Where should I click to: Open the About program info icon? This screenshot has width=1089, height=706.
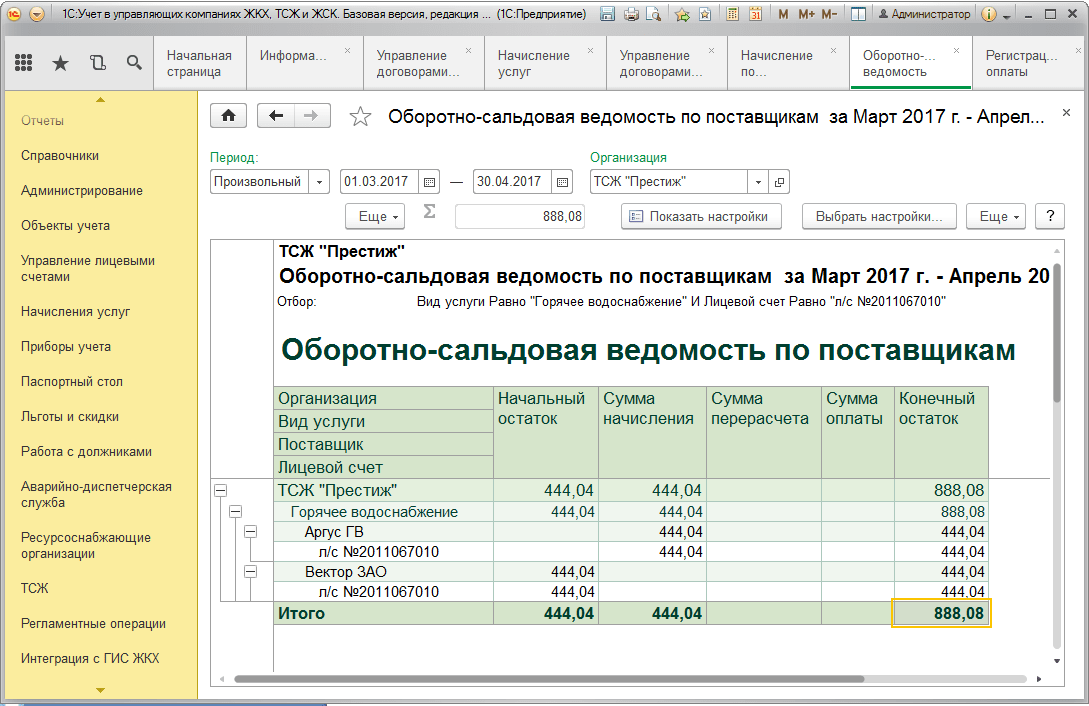pos(989,14)
